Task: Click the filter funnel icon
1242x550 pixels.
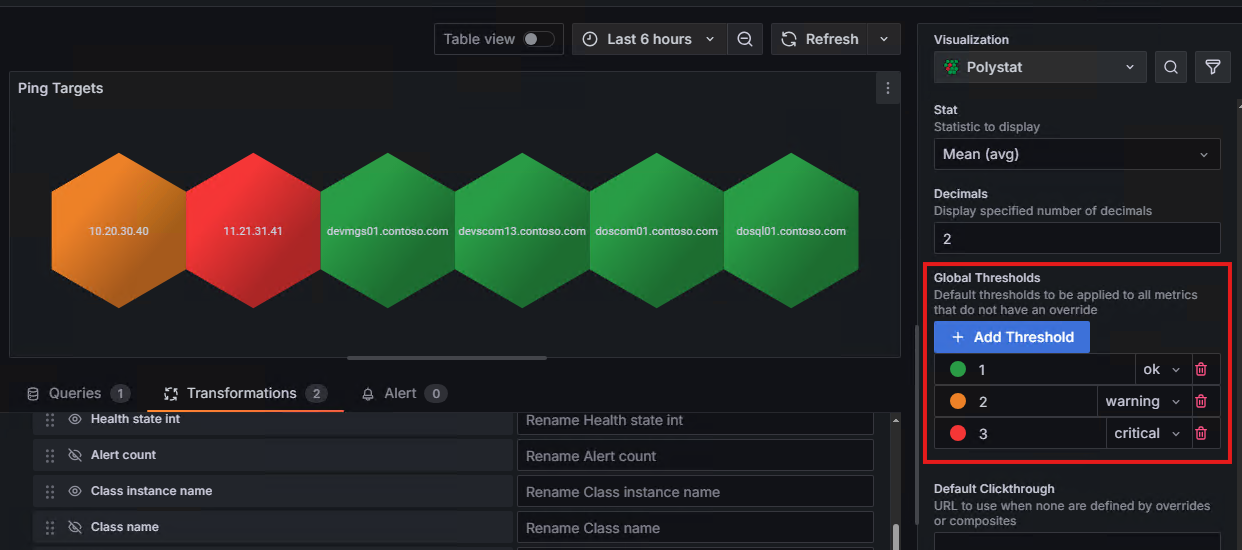Action: coord(1212,67)
